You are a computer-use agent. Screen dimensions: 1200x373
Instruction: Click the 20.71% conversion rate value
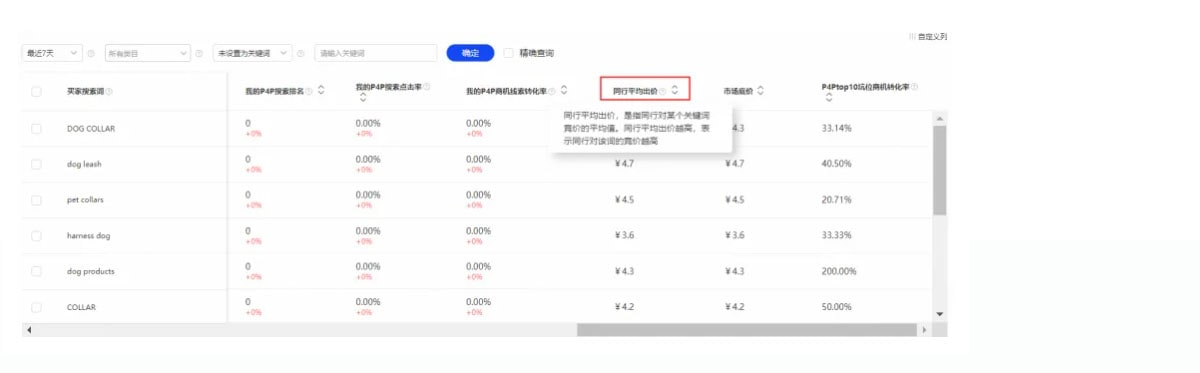(836, 200)
